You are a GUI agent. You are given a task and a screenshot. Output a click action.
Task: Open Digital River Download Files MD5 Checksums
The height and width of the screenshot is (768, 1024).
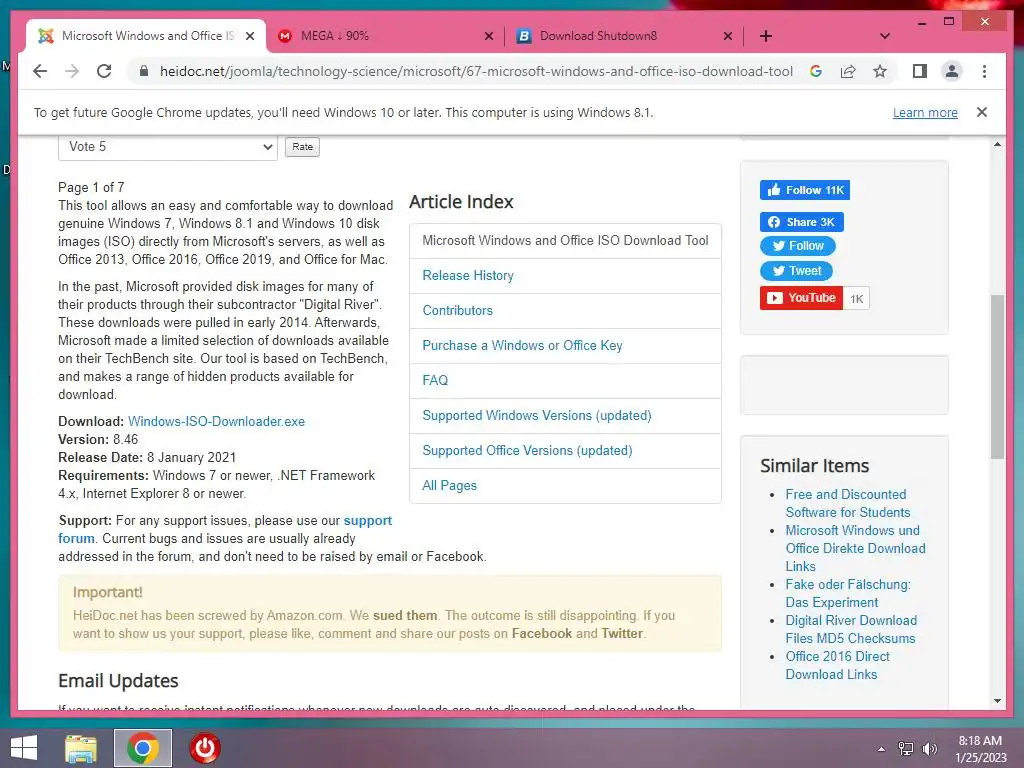tap(851, 630)
